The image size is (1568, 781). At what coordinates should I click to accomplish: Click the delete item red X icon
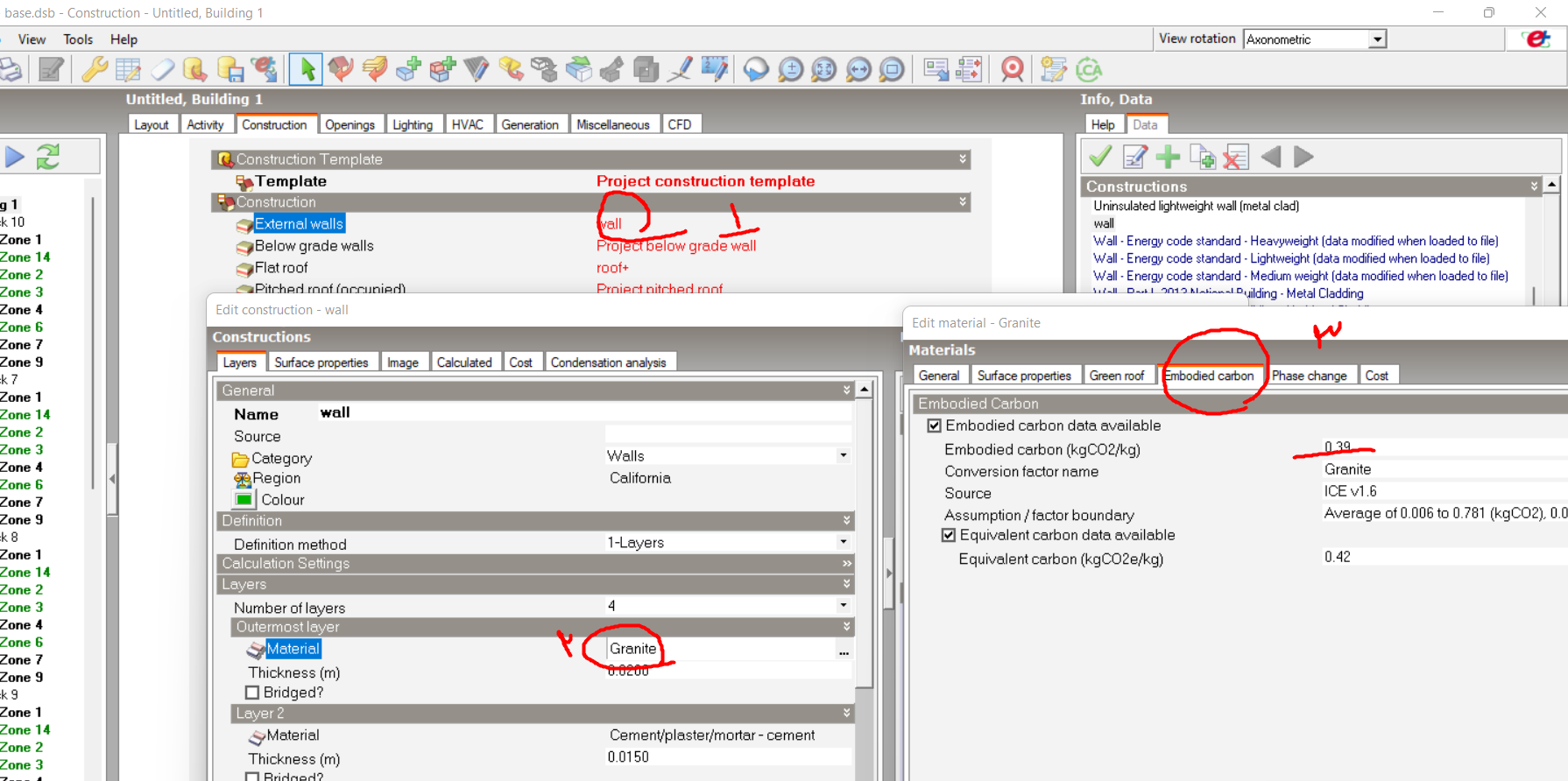click(1235, 157)
